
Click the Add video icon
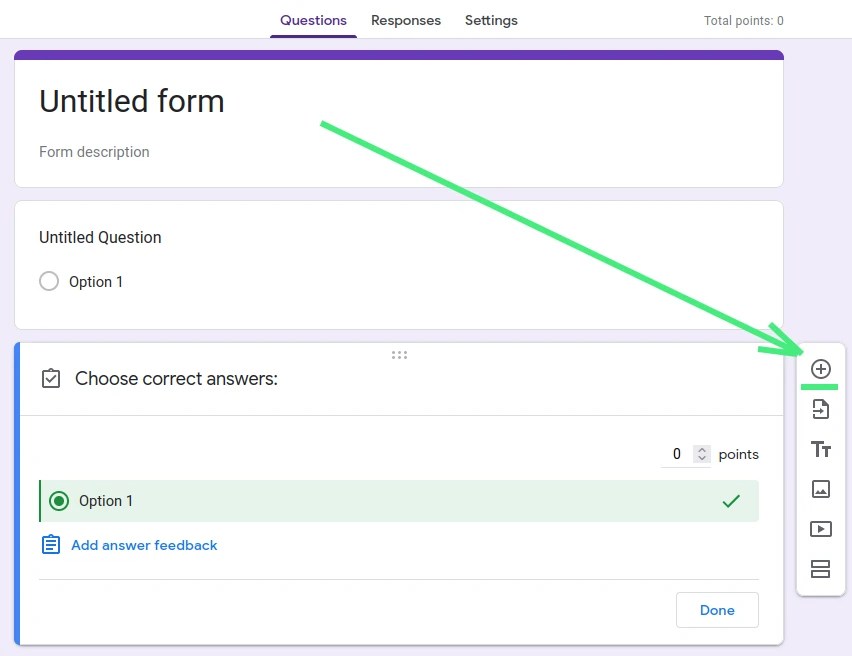pyautogui.click(x=820, y=529)
